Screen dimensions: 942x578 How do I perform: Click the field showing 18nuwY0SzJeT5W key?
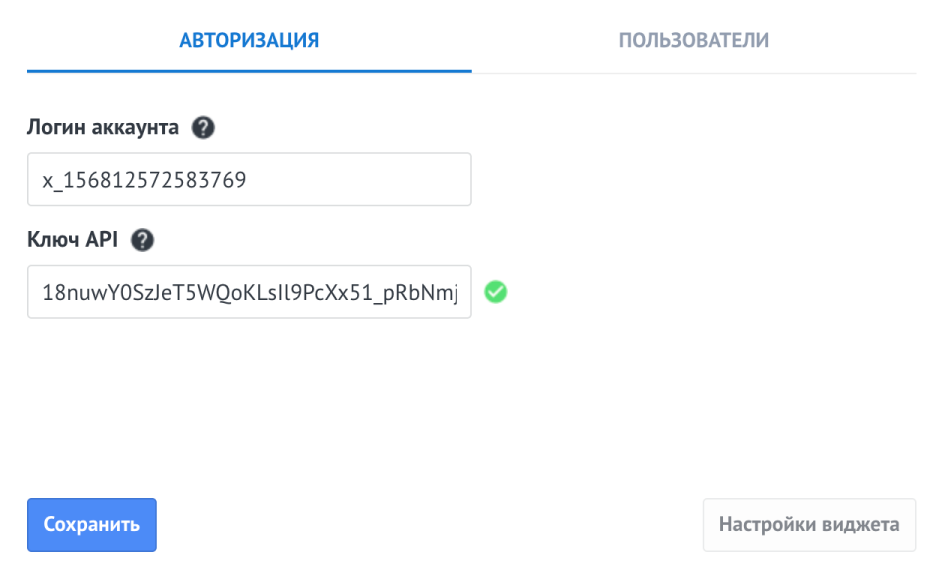(x=249, y=291)
